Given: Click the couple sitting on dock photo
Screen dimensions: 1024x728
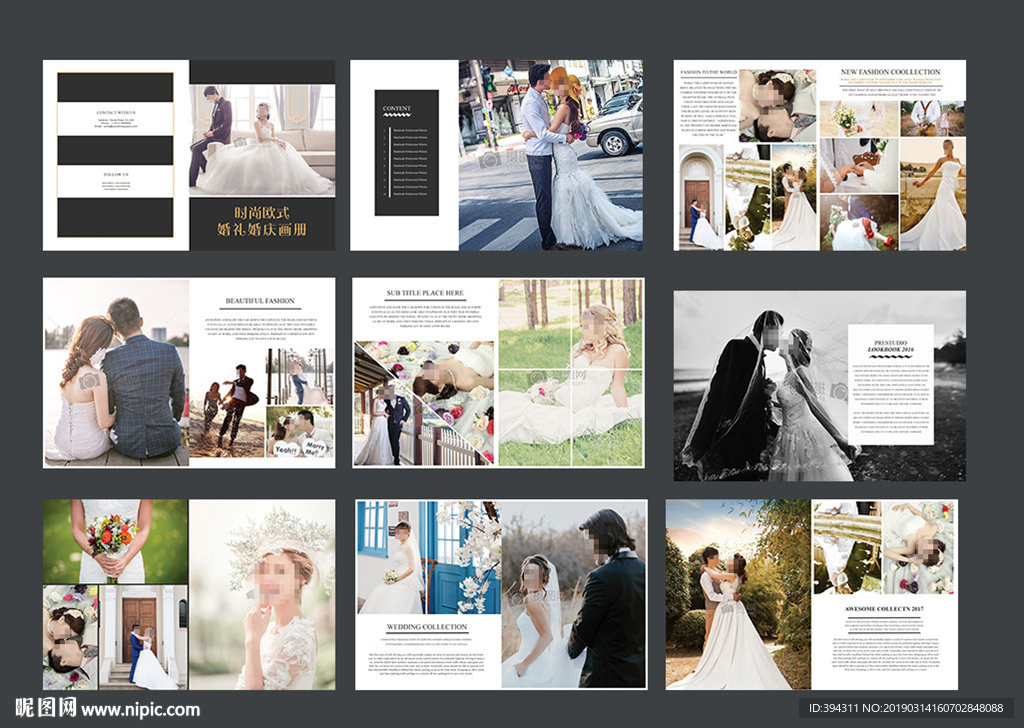Looking at the screenshot, I should [x=116, y=373].
